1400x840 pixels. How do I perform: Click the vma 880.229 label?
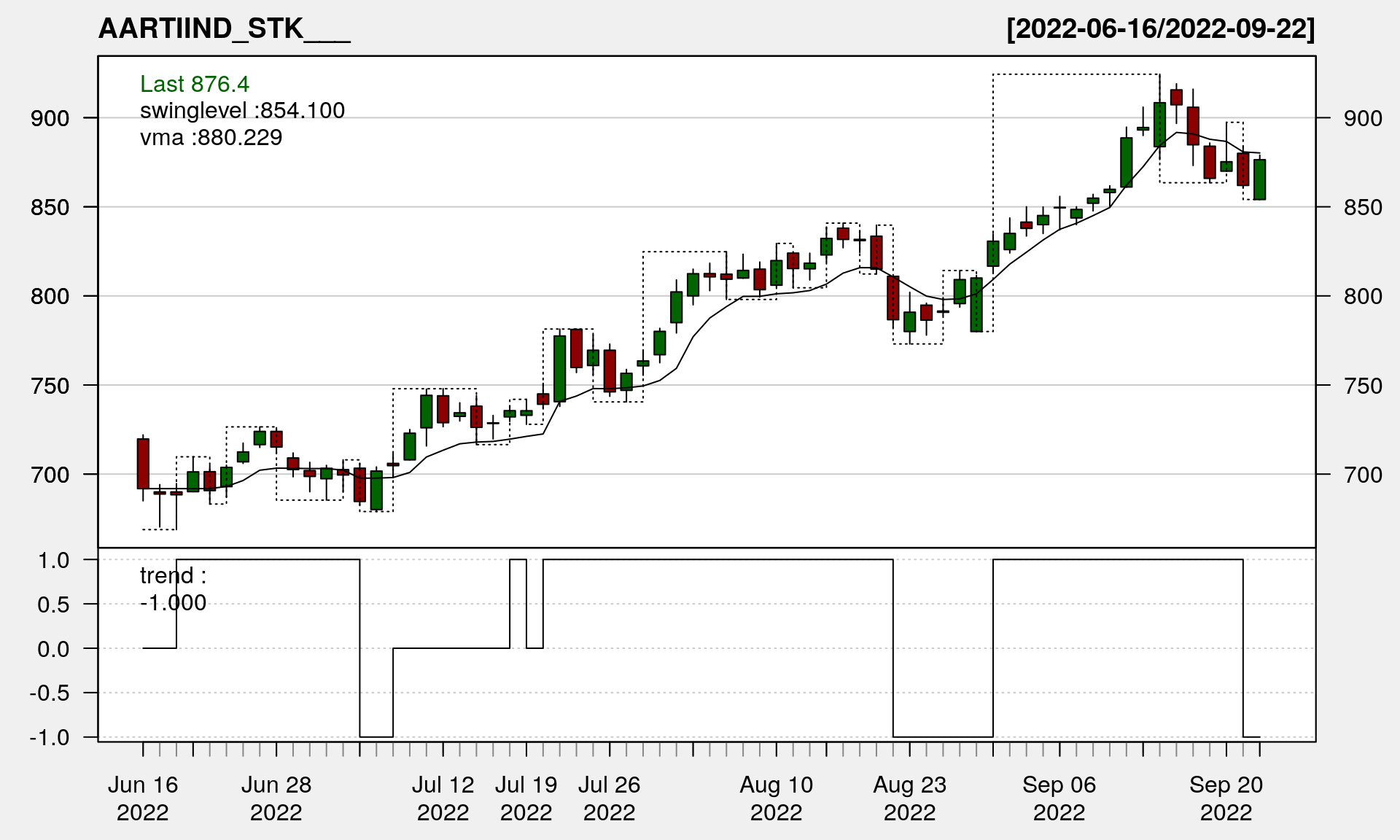(x=211, y=137)
